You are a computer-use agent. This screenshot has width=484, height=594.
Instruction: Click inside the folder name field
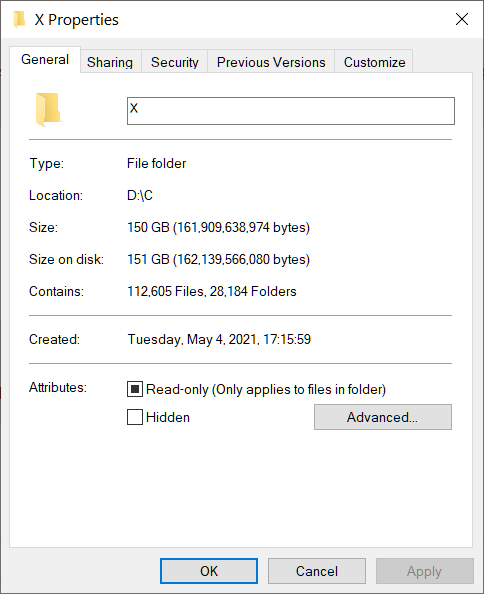291,111
